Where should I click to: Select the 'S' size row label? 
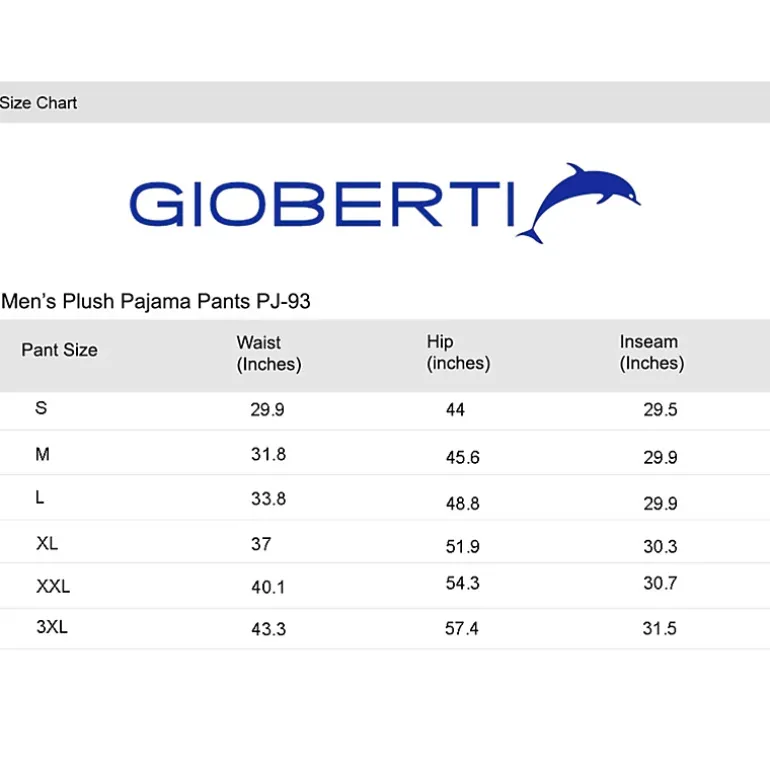(x=41, y=408)
